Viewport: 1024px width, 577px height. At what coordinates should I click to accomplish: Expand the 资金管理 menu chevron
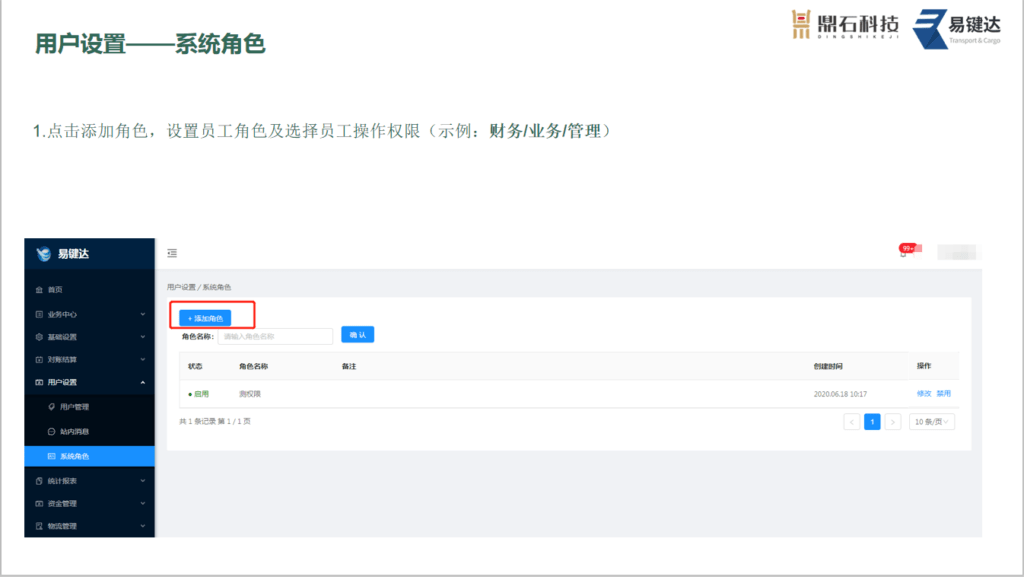tap(142, 504)
